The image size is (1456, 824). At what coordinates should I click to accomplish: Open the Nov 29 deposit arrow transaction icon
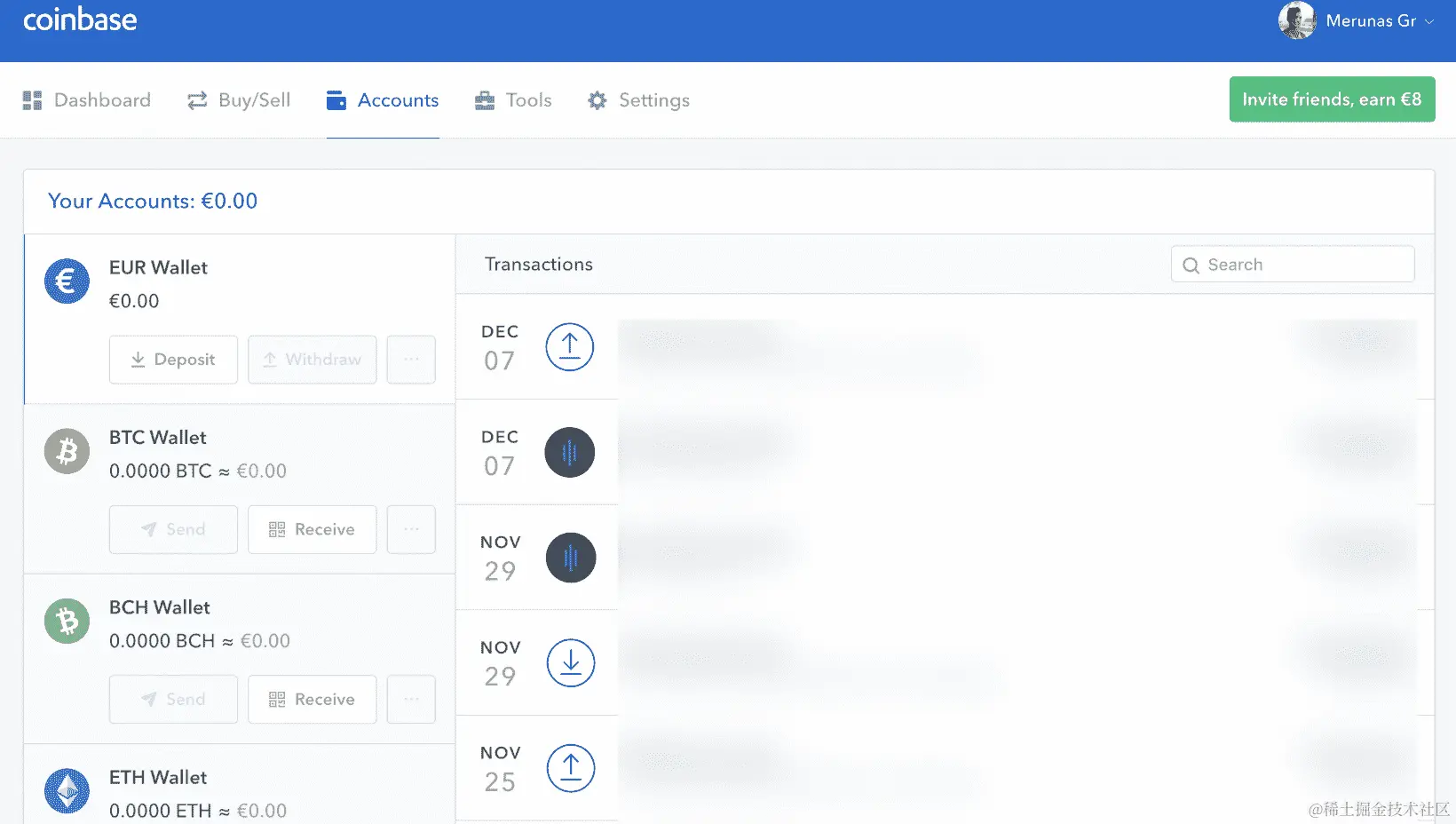[x=570, y=663]
